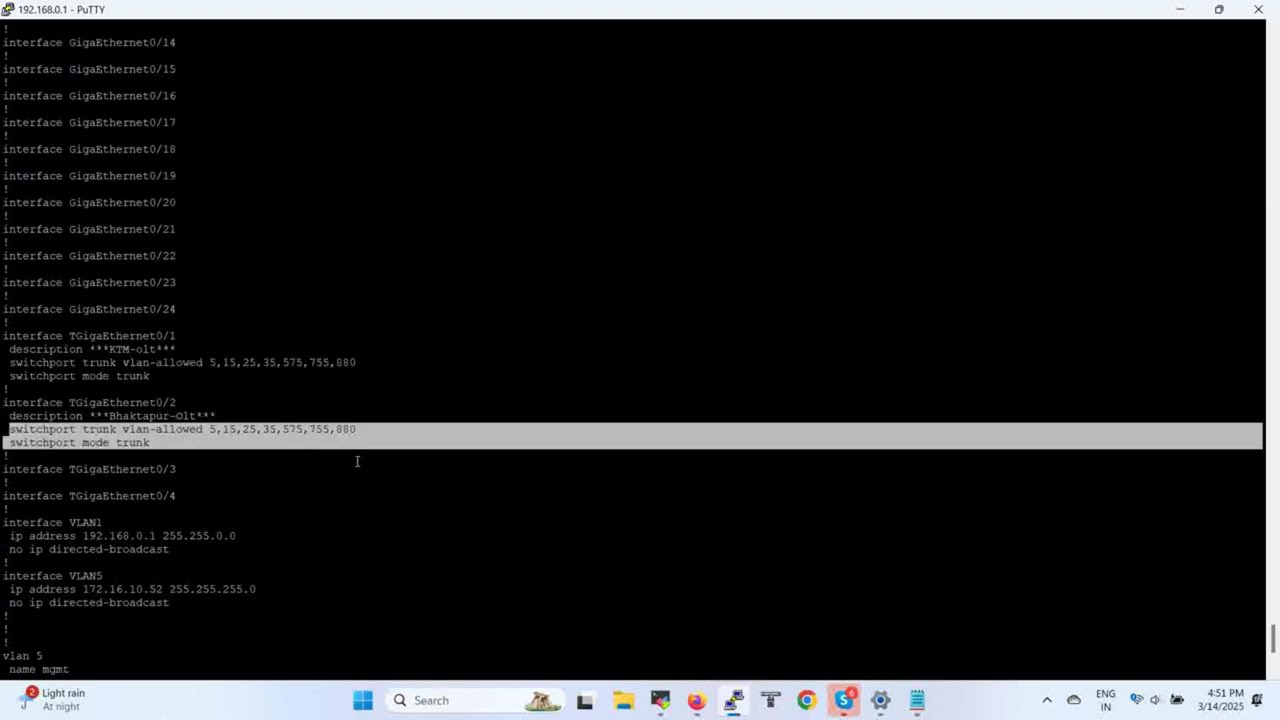The width and height of the screenshot is (1280, 720).
Task: Click the taskbar Search box
Action: (475, 700)
